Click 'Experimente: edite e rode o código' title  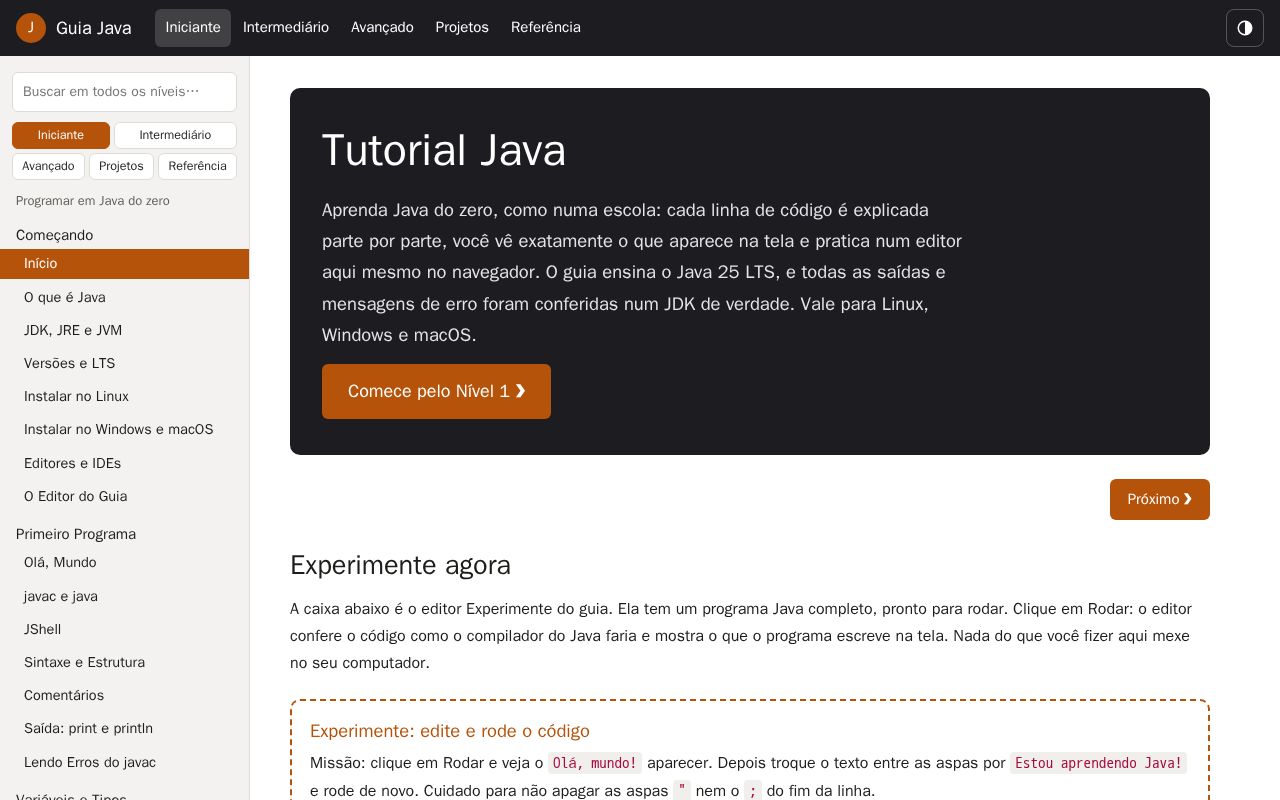[450, 731]
